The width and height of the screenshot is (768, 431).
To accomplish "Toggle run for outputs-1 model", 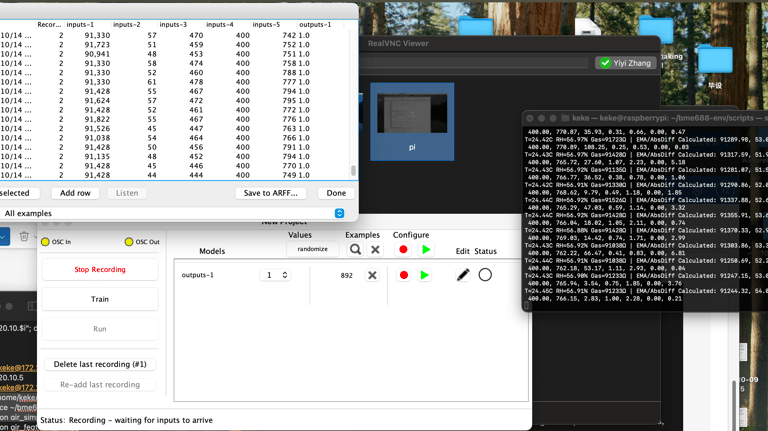I will (x=425, y=275).
